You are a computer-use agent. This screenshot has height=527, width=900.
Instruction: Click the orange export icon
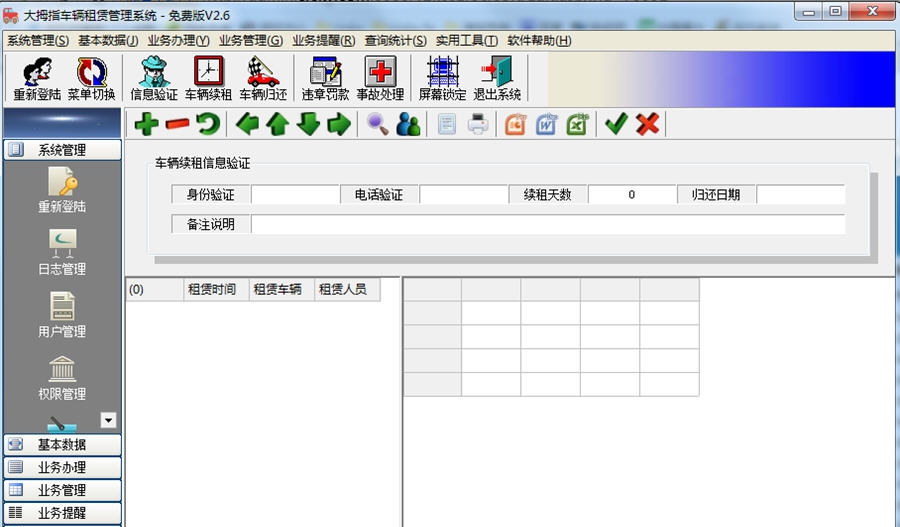pyautogui.click(x=515, y=124)
